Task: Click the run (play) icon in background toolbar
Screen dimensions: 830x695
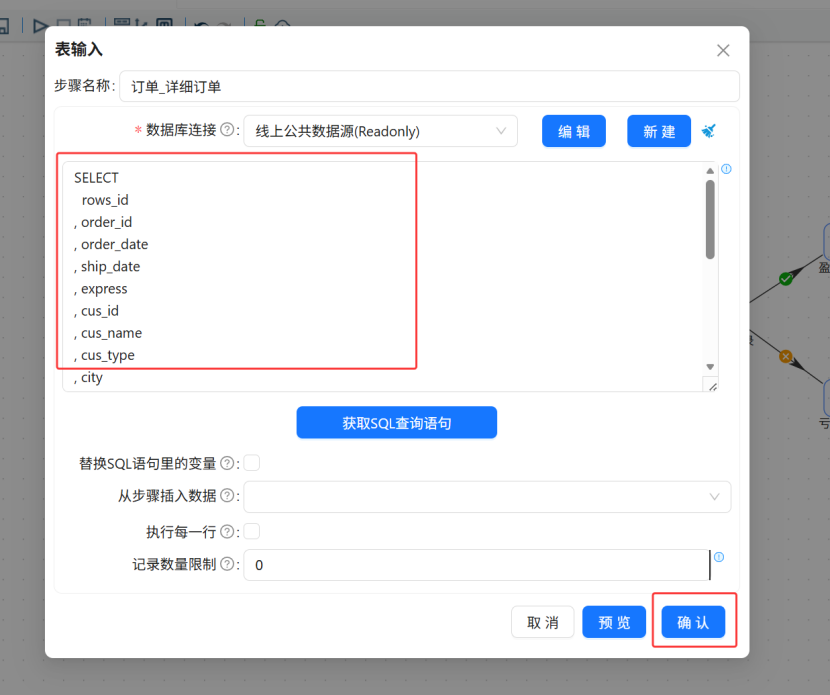Action: click(x=40, y=25)
